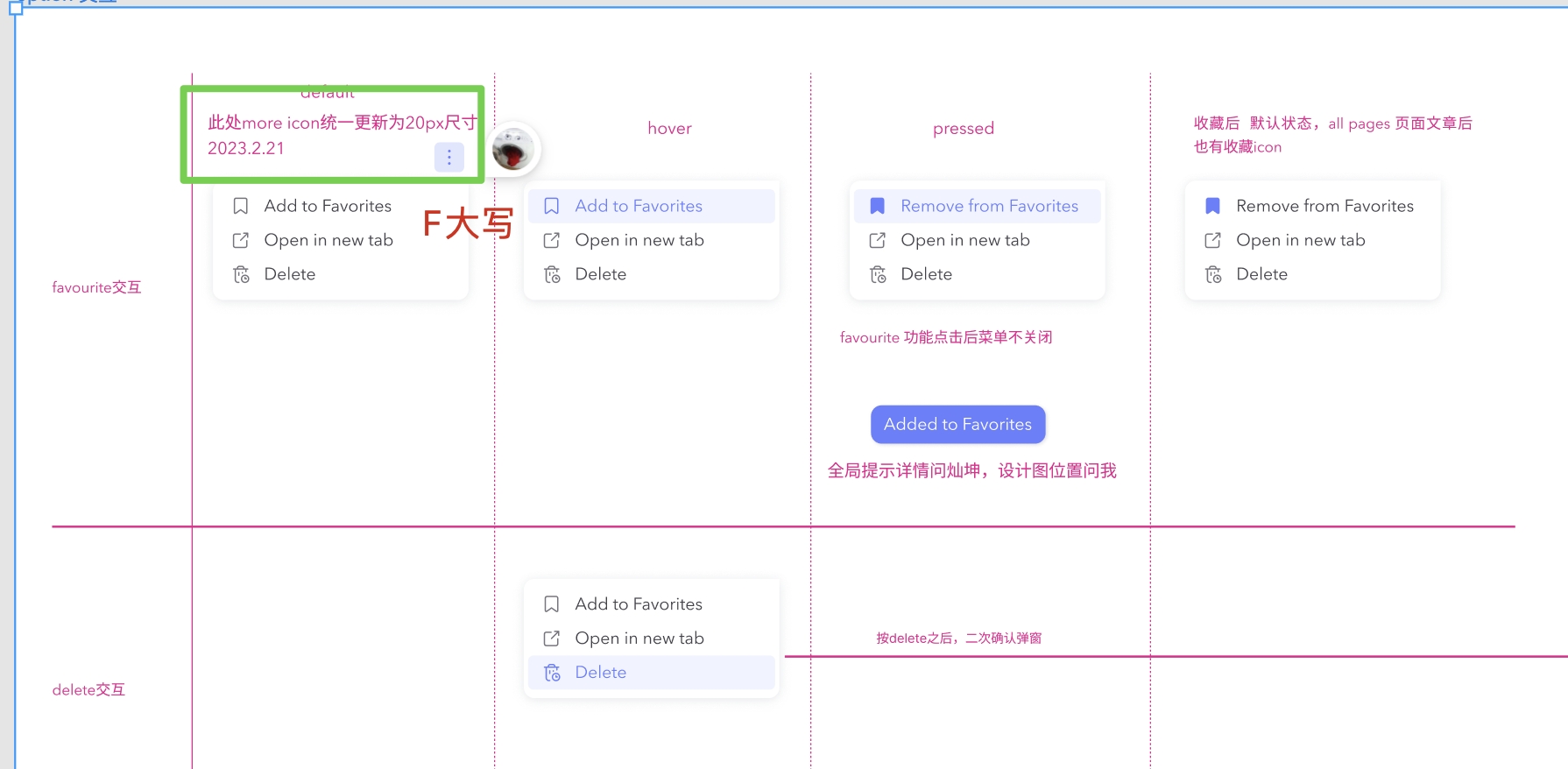Click highlighted trash icon in delete交互 menu

coord(552,673)
